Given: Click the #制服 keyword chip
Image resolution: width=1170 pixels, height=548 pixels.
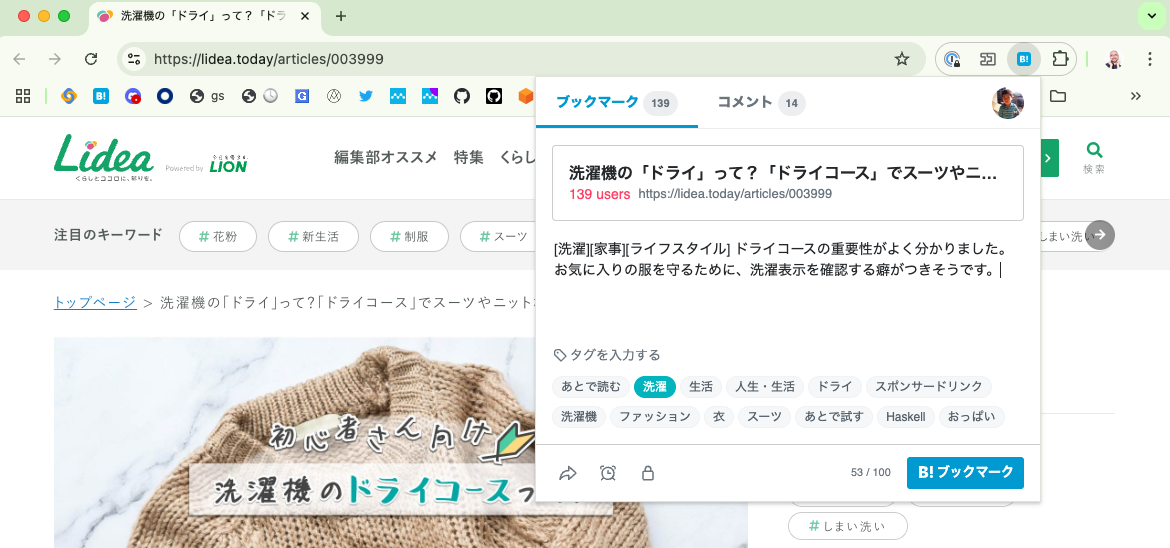Looking at the screenshot, I should [x=409, y=237].
